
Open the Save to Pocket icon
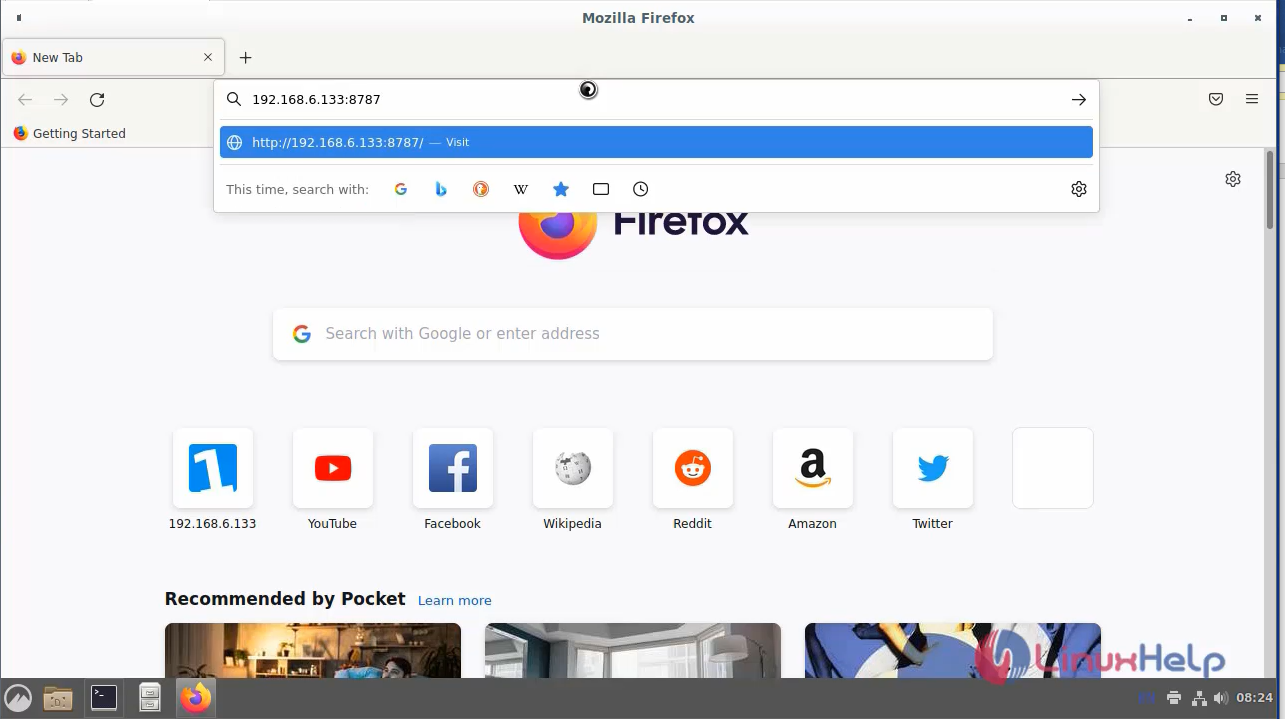[x=1216, y=99]
